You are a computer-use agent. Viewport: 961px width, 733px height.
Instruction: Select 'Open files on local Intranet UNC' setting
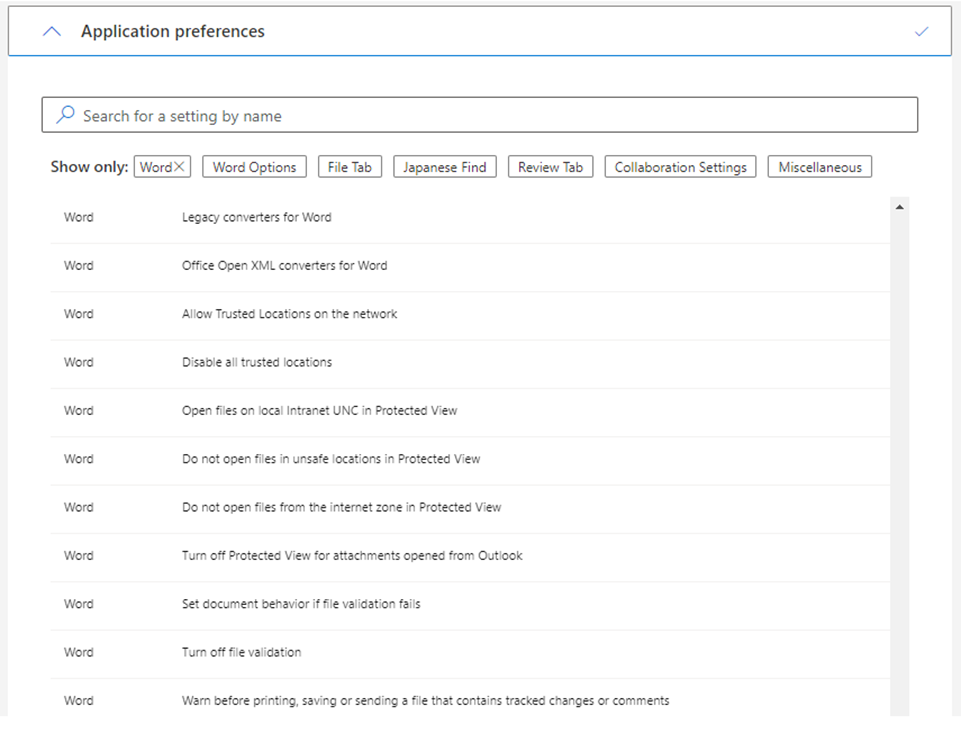(x=319, y=411)
